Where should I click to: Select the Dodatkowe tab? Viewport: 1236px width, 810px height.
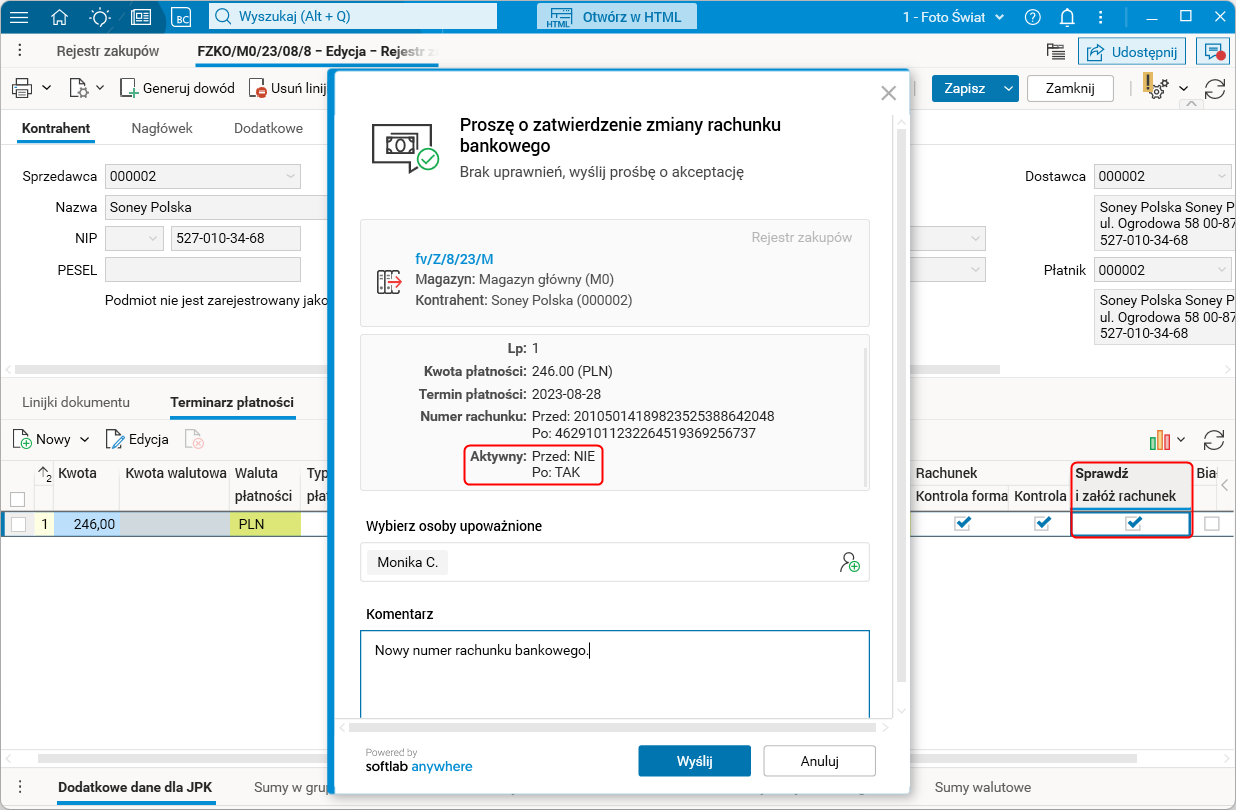click(x=268, y=128)
